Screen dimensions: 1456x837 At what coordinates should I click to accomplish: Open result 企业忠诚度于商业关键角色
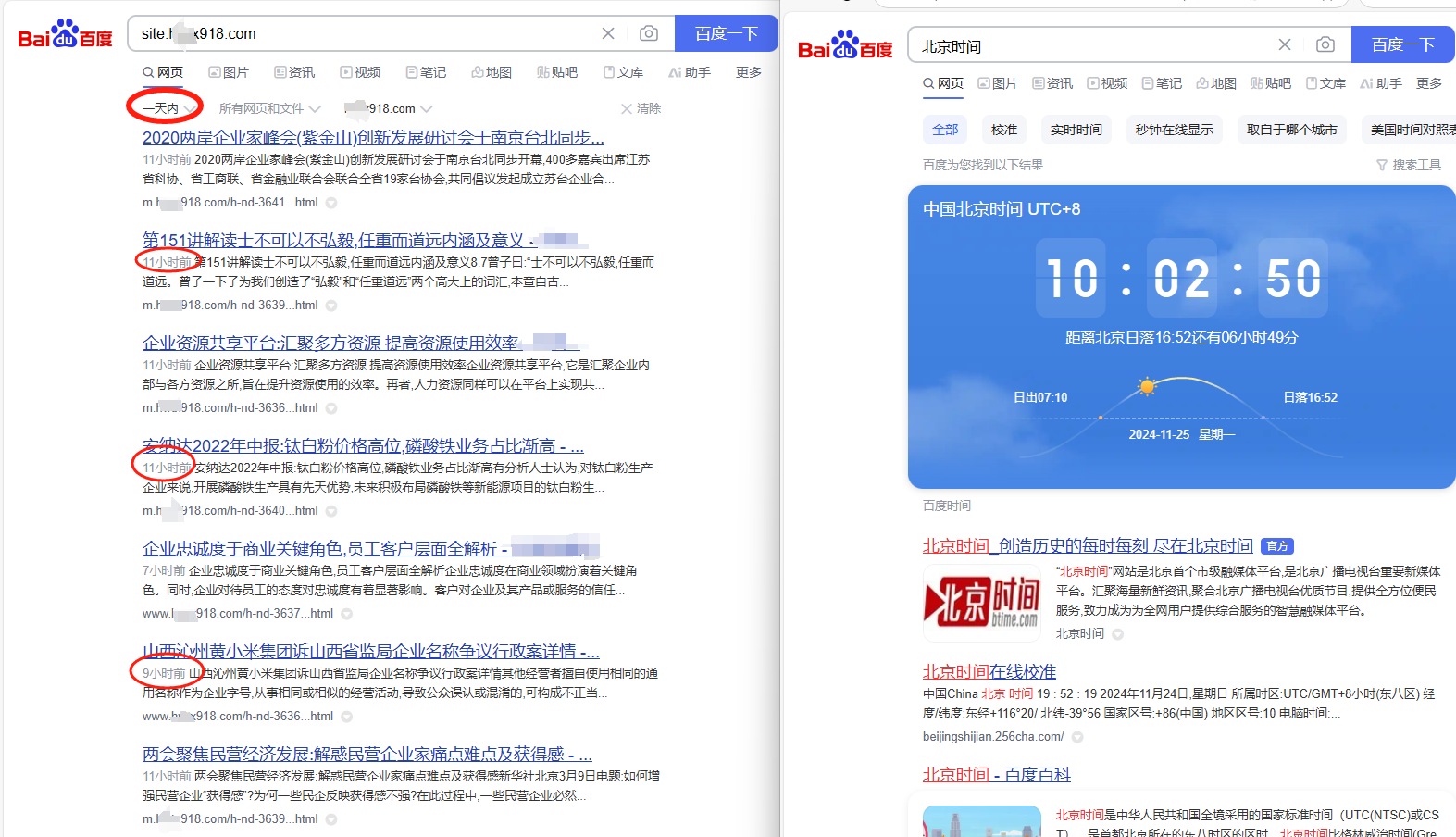(325, 549)
